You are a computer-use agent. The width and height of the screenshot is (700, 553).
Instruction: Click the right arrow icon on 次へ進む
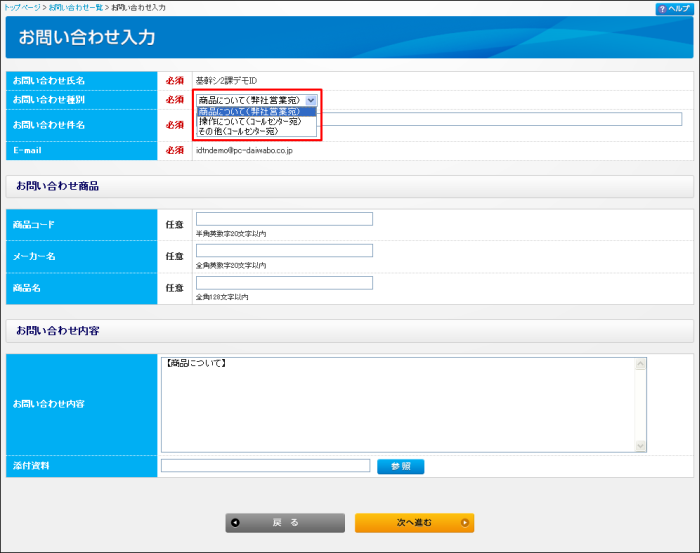[464, 522]
